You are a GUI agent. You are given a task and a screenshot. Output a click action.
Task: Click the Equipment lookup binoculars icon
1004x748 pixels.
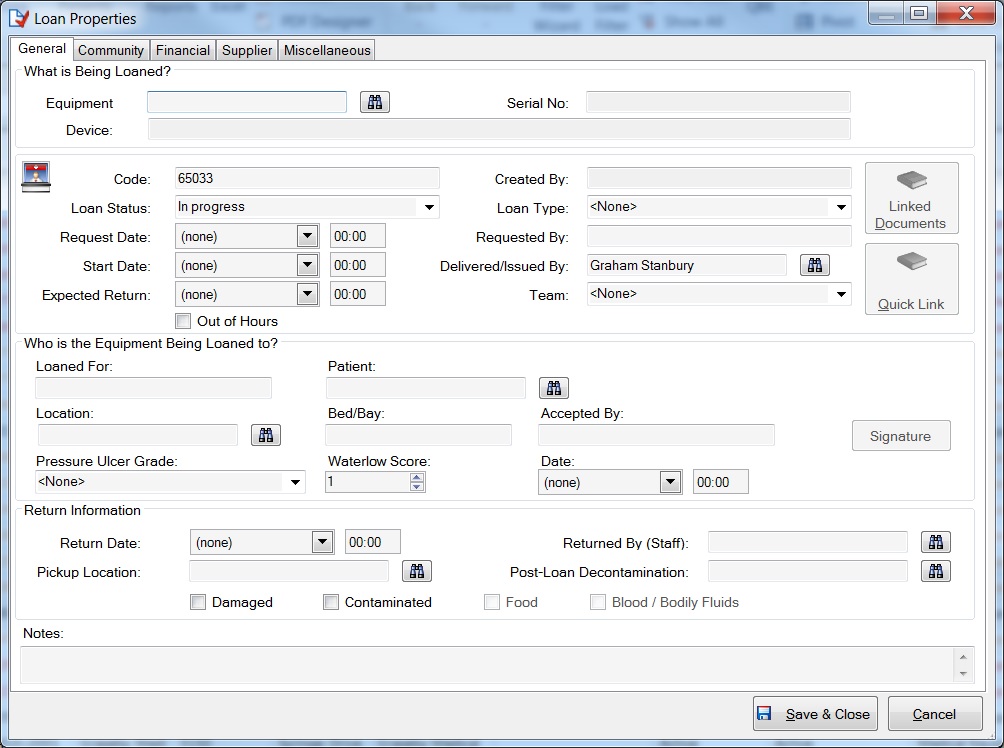tap(375, 102)
